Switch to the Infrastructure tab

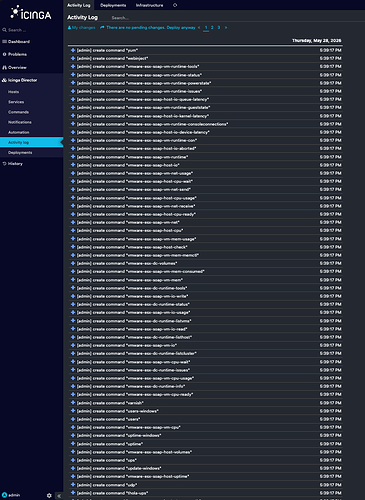150,5
